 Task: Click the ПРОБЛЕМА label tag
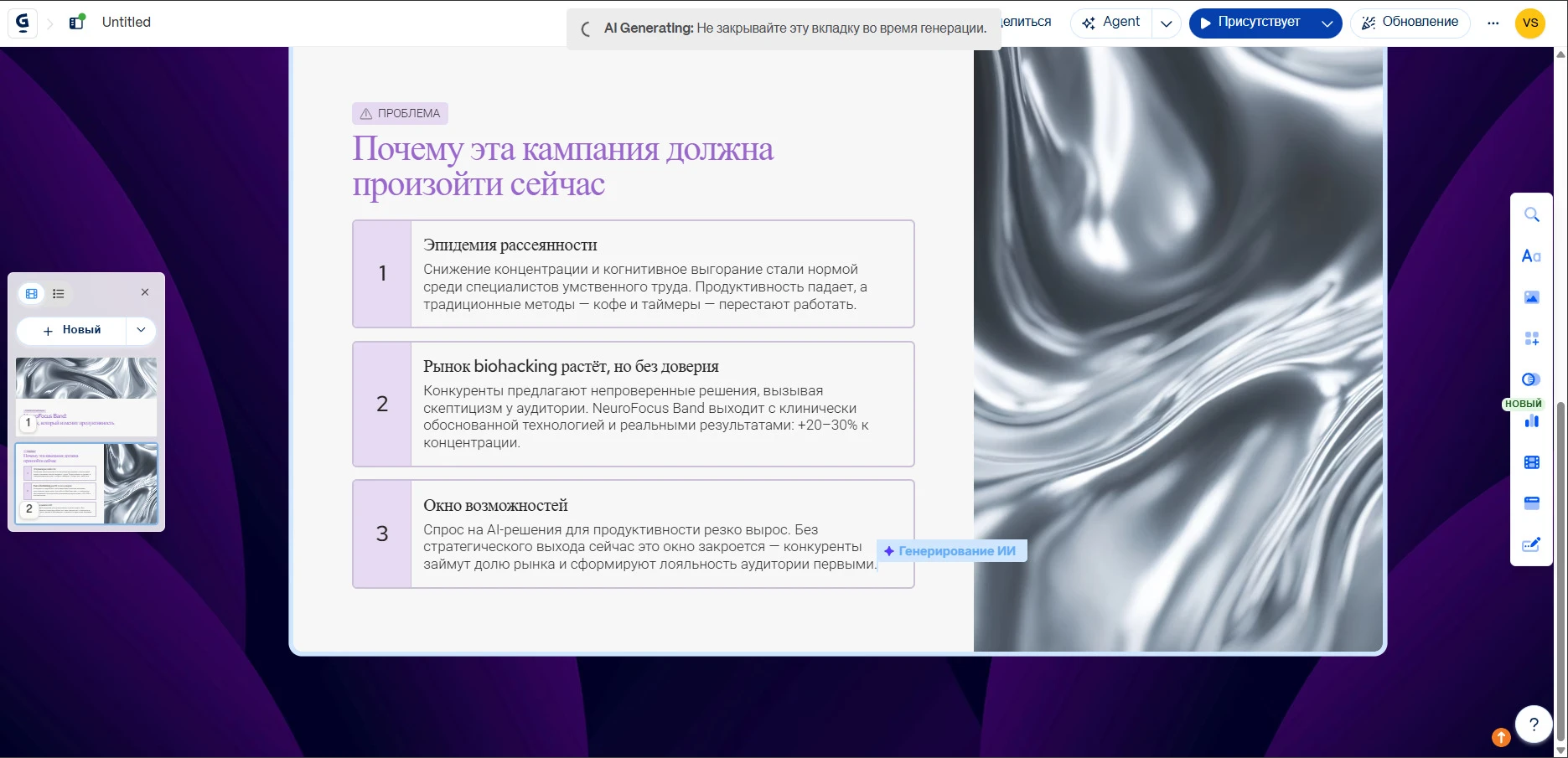[x=400, y=113]
